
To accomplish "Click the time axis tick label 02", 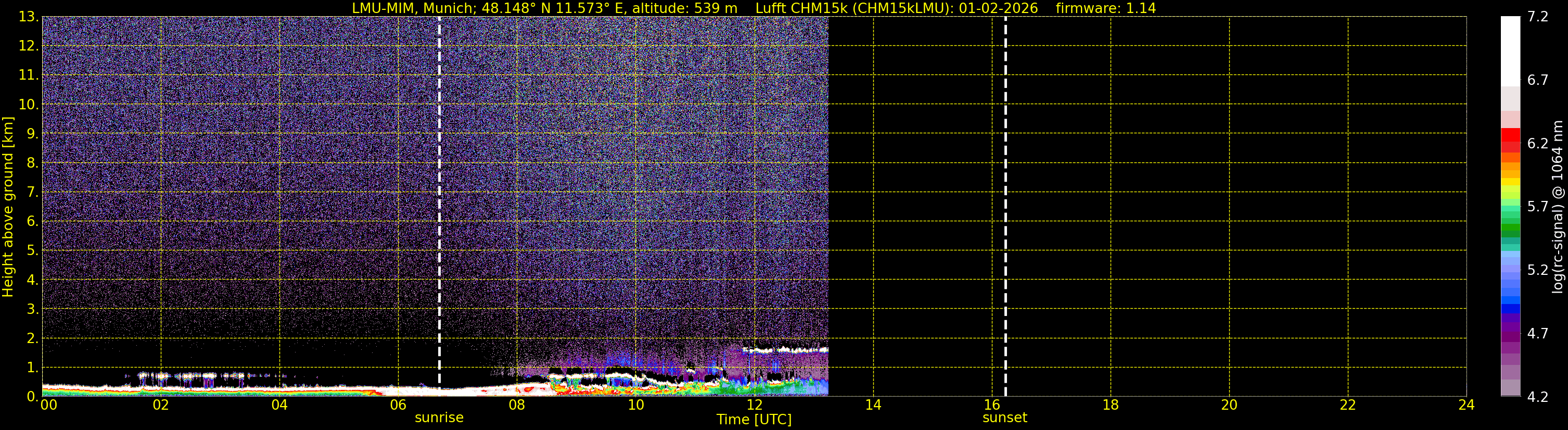I will coord(161,405).
